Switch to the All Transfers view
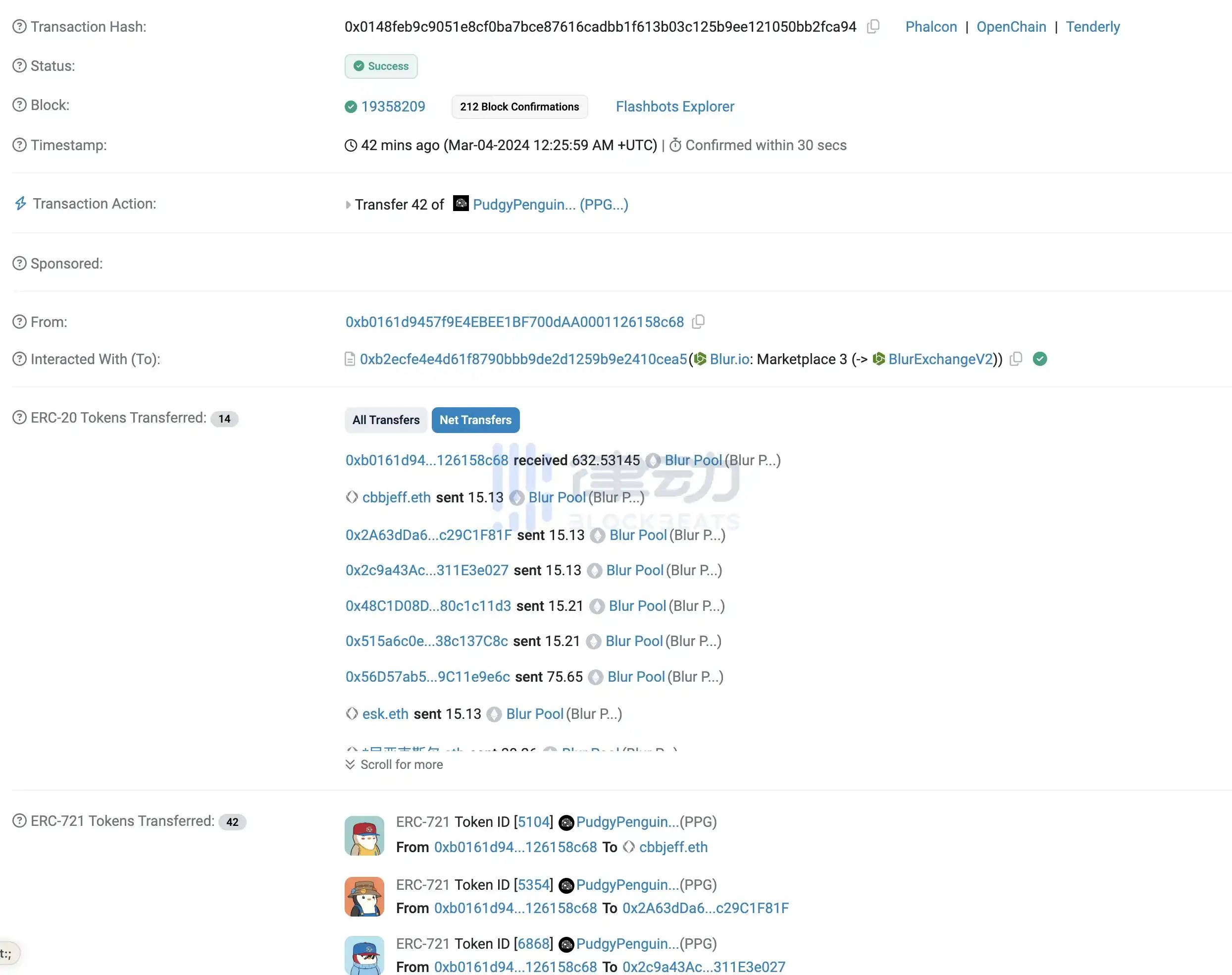Image resolution: width=1232 pixels, height=975 pixels. click(386, 420)
